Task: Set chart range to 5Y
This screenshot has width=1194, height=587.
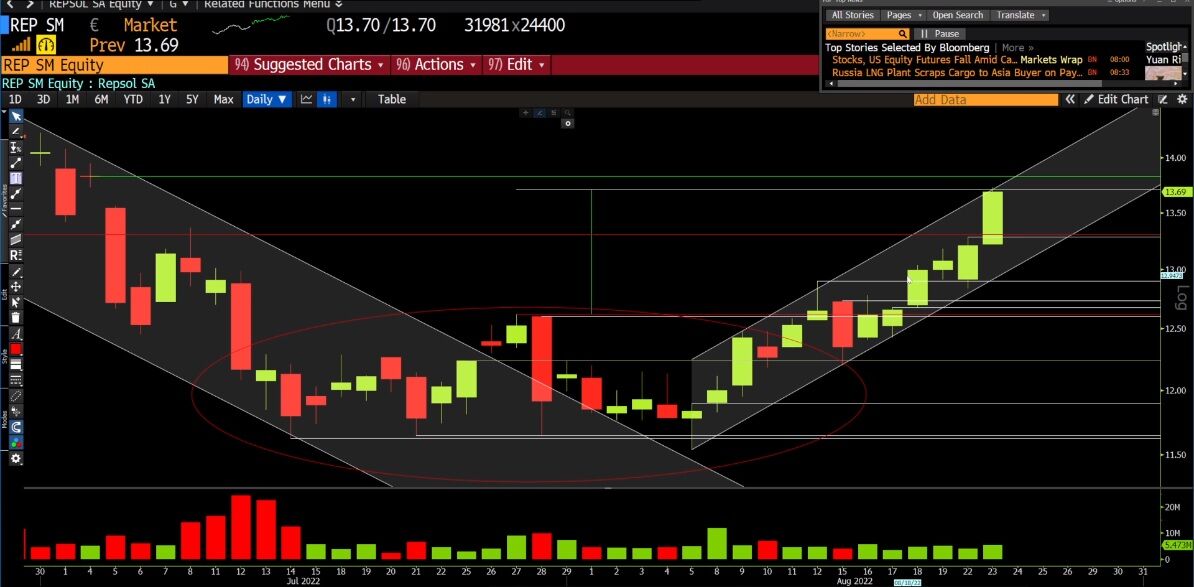Action: point(192,99)
